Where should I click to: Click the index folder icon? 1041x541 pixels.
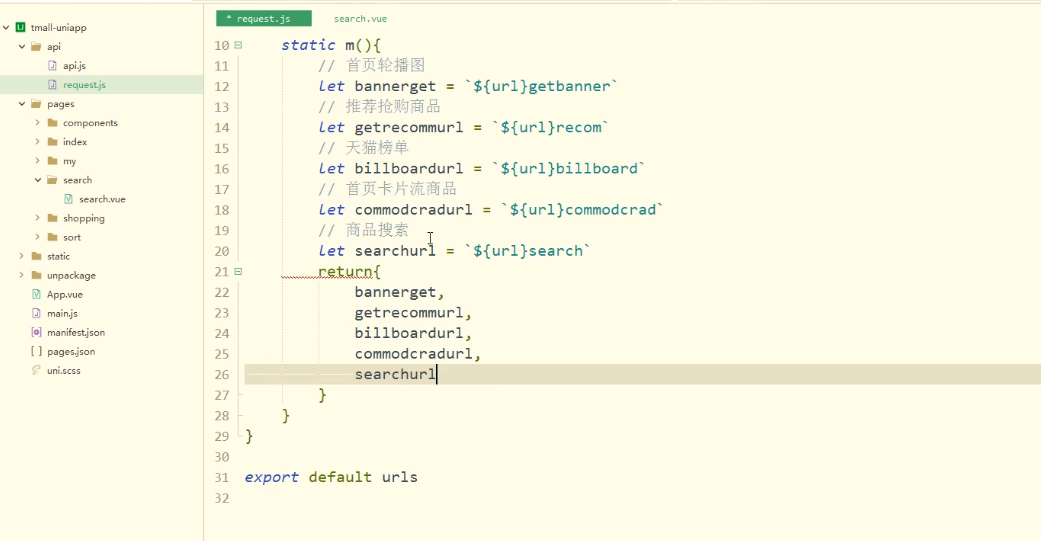pos(52,142)
